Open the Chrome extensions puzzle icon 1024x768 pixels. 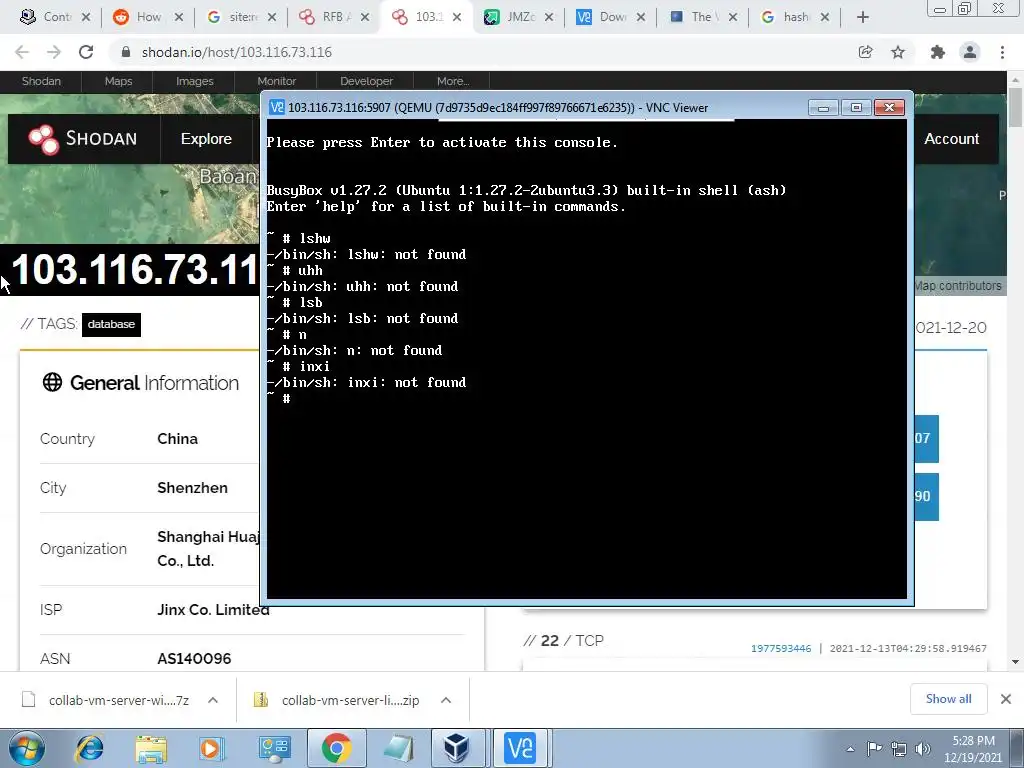pyautogui.click(x=938, y=52)
